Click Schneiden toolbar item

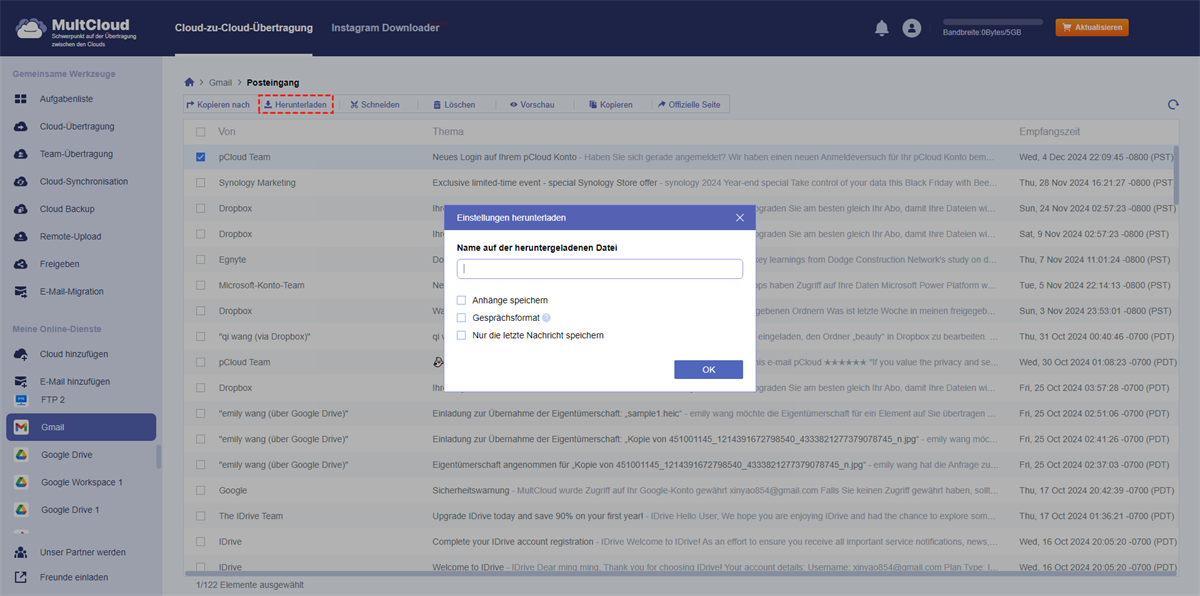375,104
